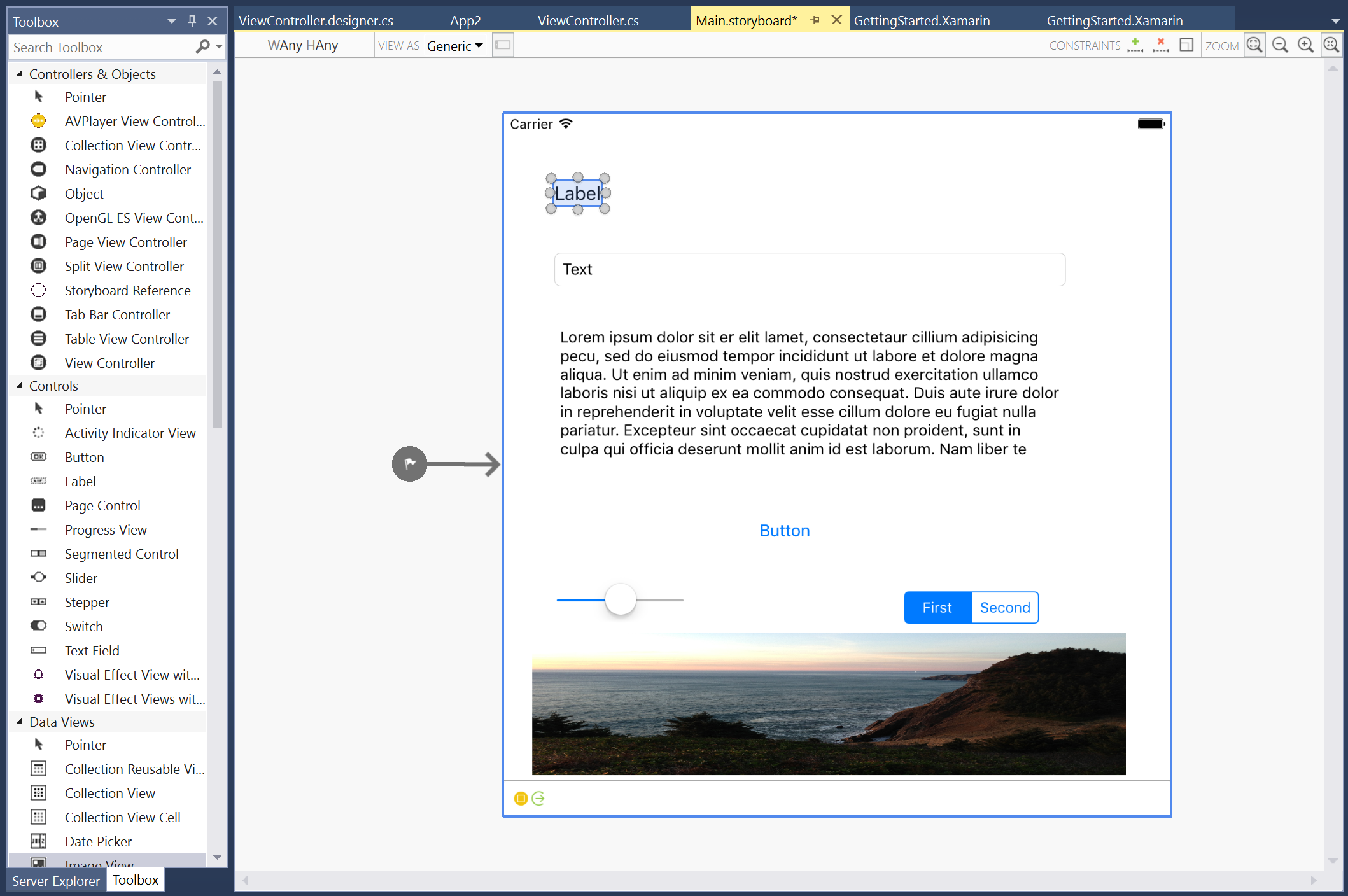
Task: Click the Button element in canvas
Action: click(784, 530)
